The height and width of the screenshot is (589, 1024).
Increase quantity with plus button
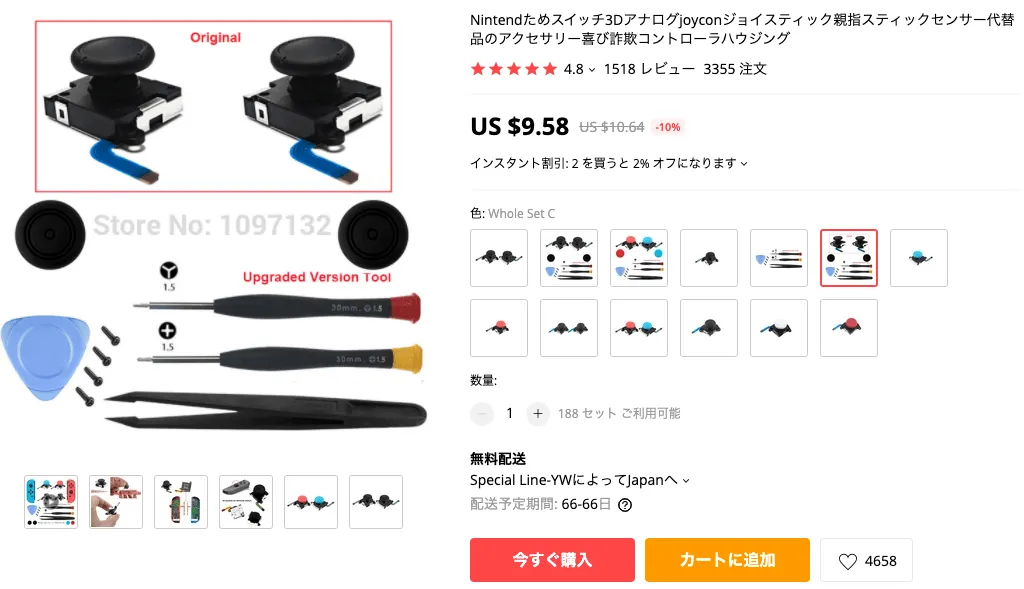click(537, 413)
